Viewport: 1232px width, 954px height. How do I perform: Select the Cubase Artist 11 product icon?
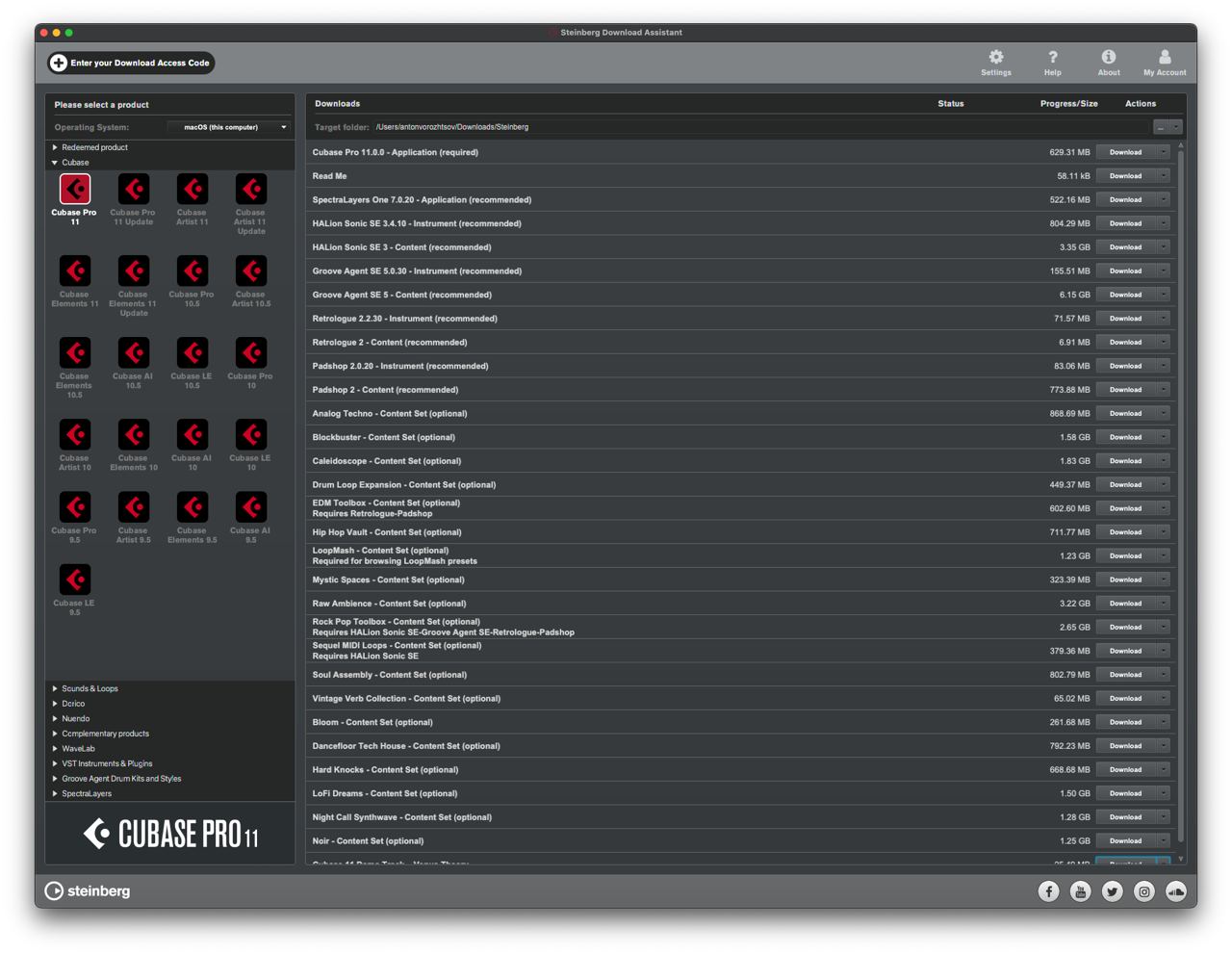pos(192,190)
